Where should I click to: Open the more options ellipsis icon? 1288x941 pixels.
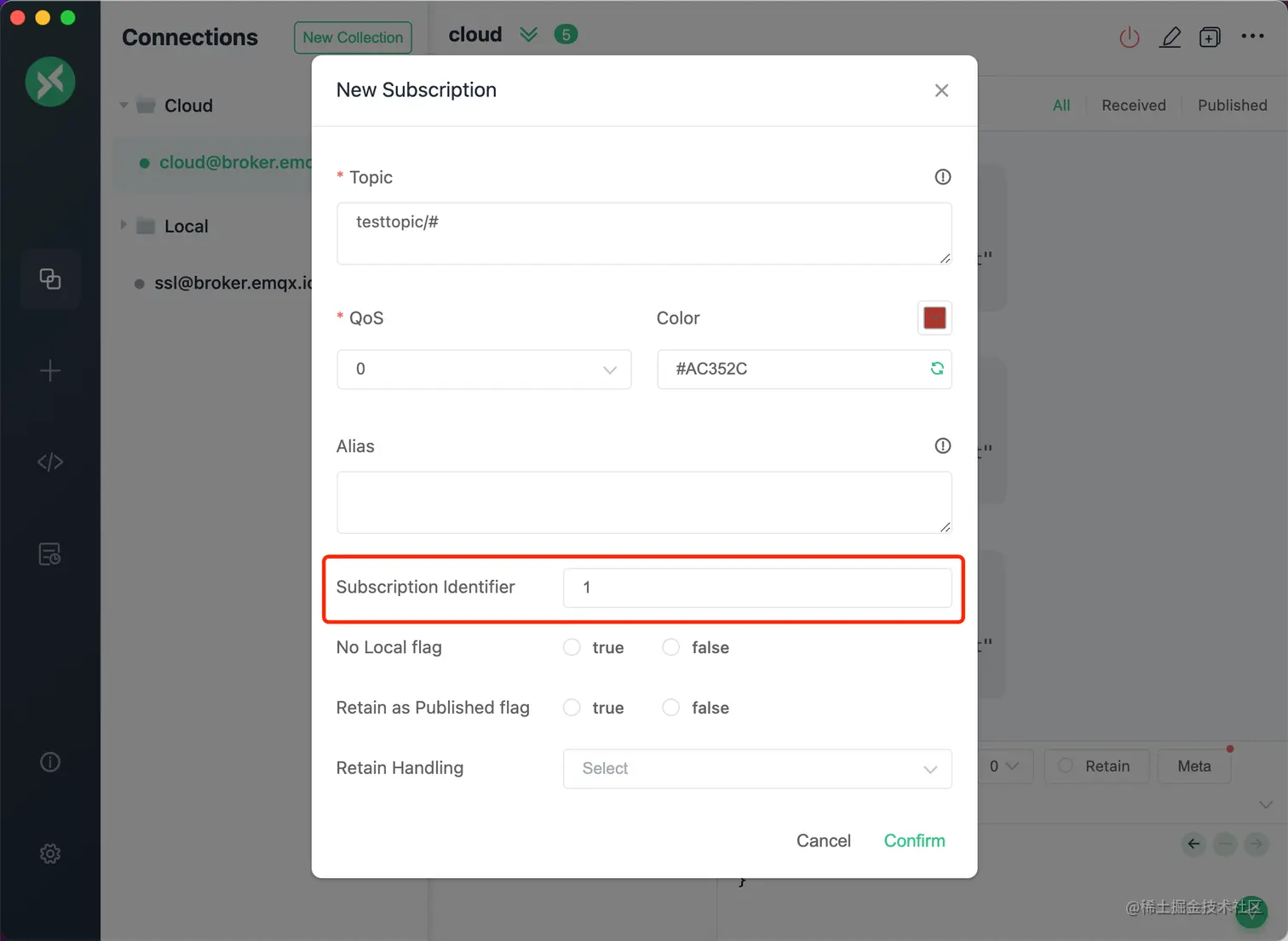1252,37
